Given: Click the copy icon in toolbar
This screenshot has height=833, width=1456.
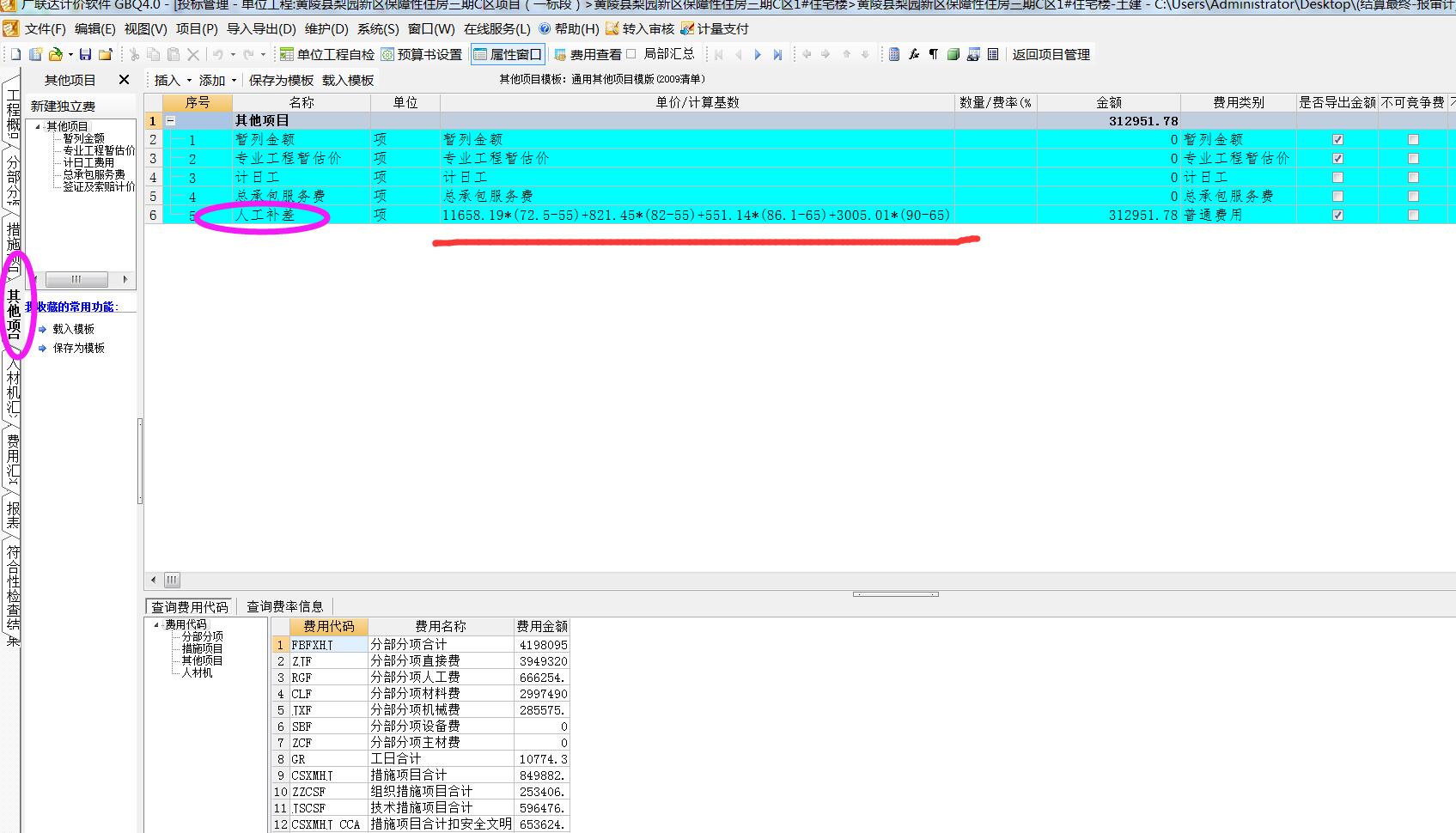Looking at the screenshot, I should click(x=154, y=54).
